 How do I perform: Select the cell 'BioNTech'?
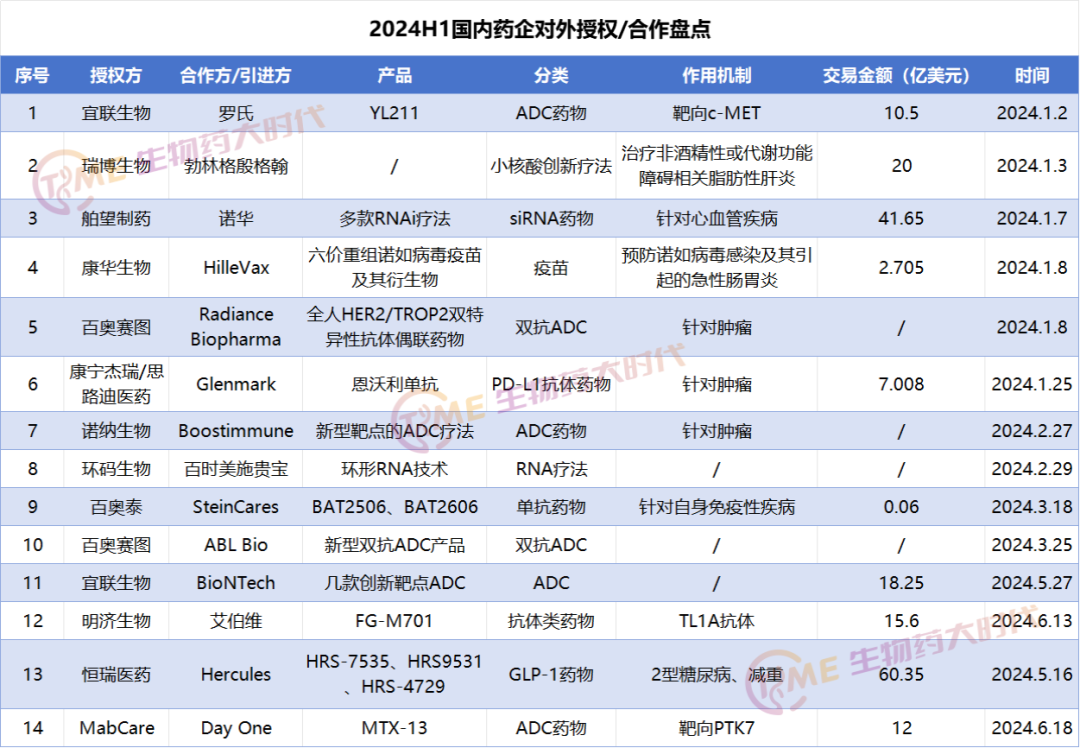tap(236, 583)
